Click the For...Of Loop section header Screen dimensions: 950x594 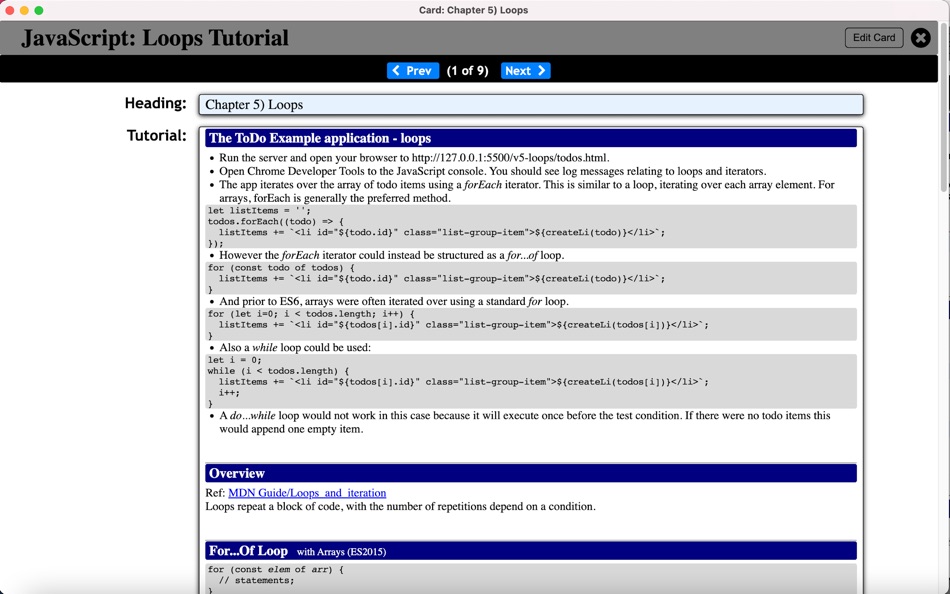point(531,550)
